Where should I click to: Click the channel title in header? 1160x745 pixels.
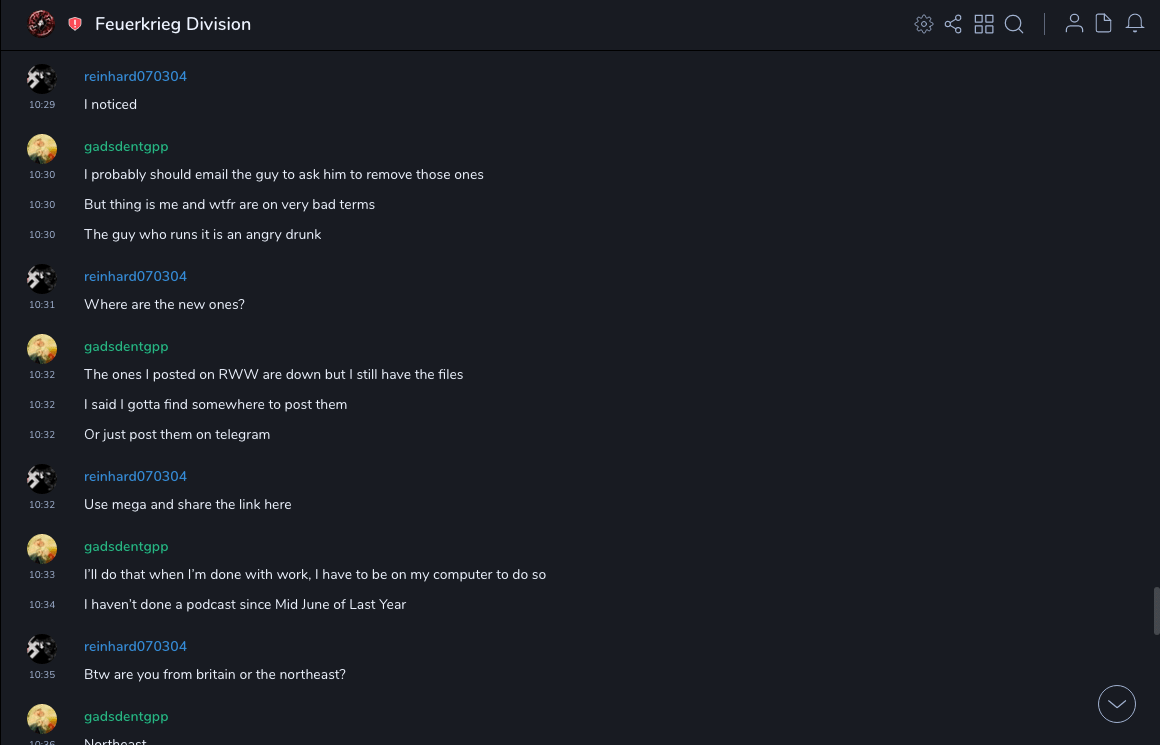[x=173, y=24]
